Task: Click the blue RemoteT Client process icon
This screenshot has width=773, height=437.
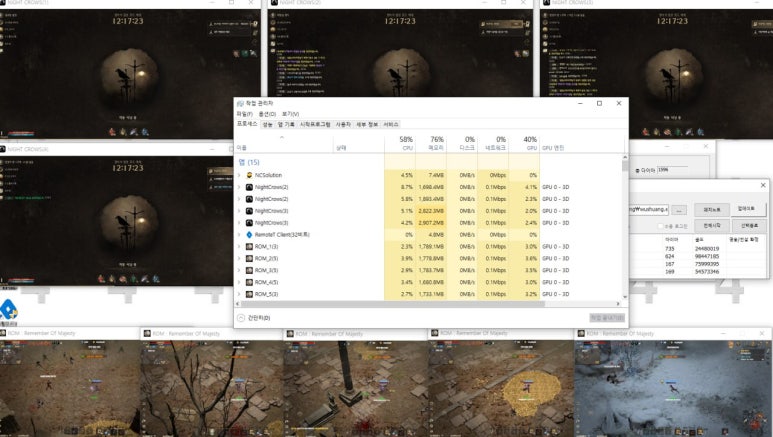Action: [249, 235]
